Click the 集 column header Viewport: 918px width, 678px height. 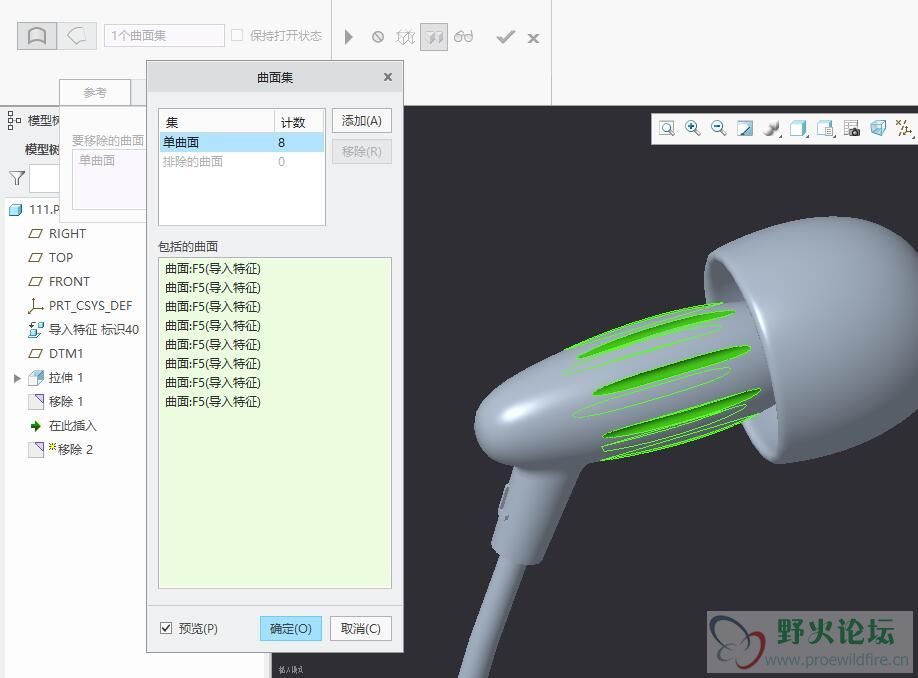217,122
